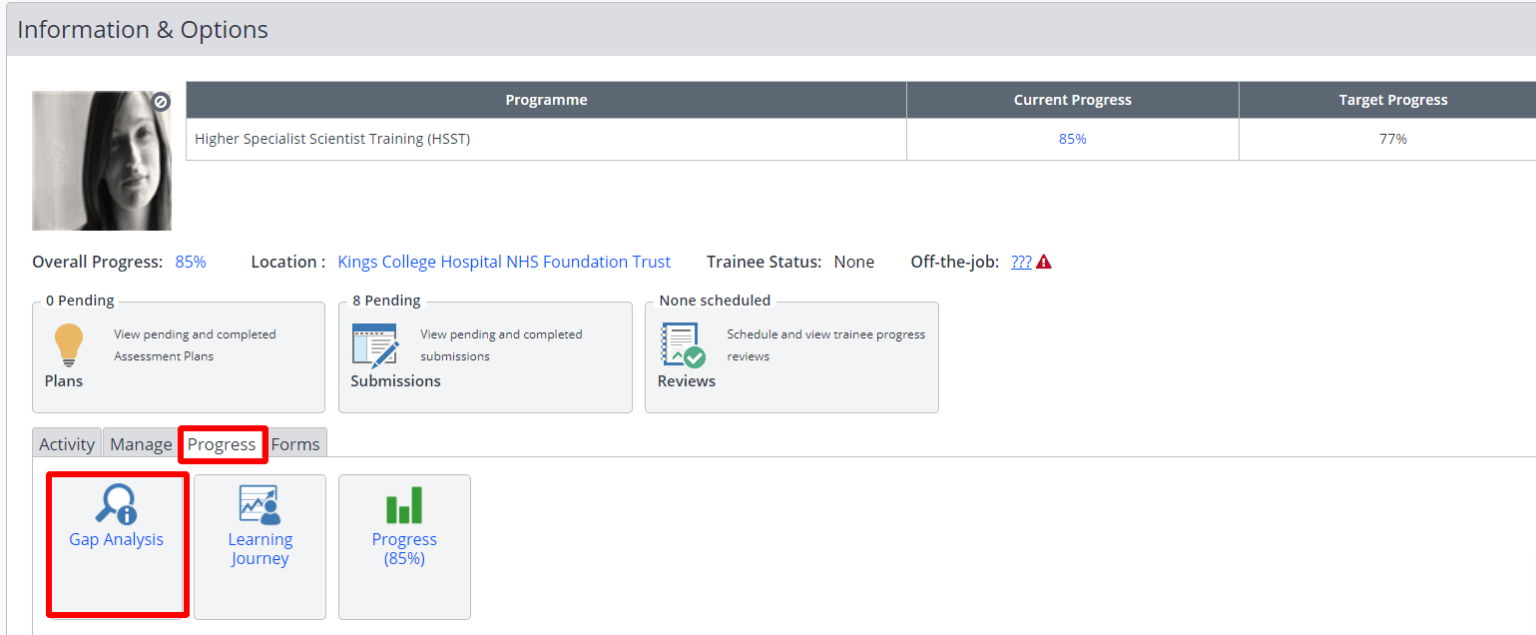Viewport: 1536px width, 635px height.
Task: Click the Information & Options heading
Action: coord(143,29)
